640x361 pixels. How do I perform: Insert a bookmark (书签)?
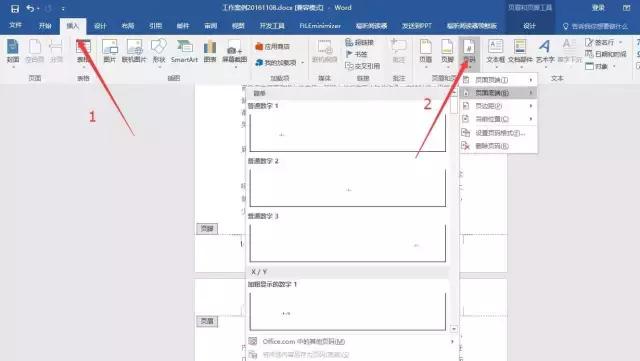point(356,54)
